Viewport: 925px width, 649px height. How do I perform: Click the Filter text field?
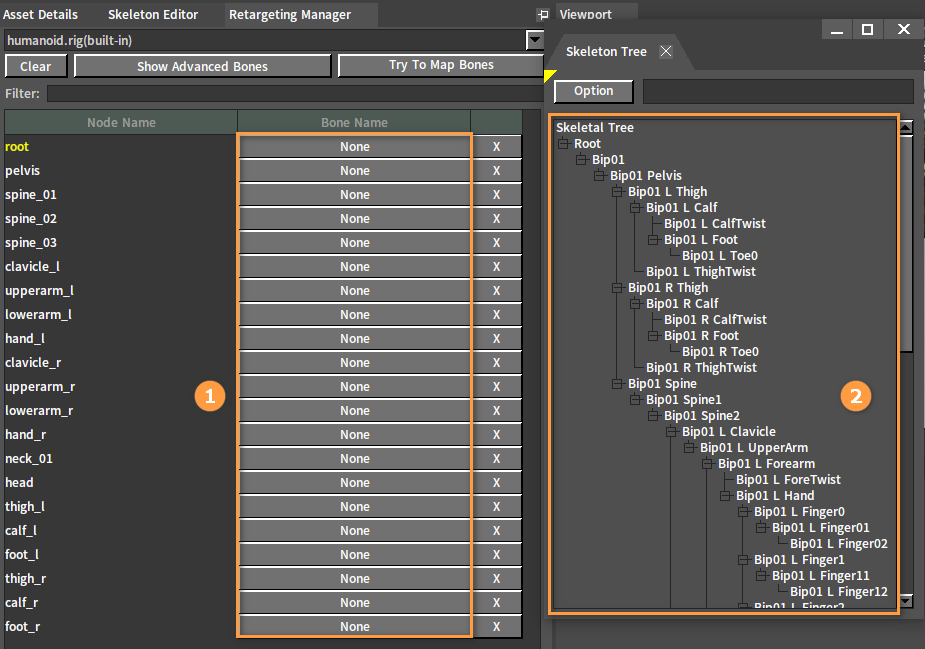click(290, 94)
